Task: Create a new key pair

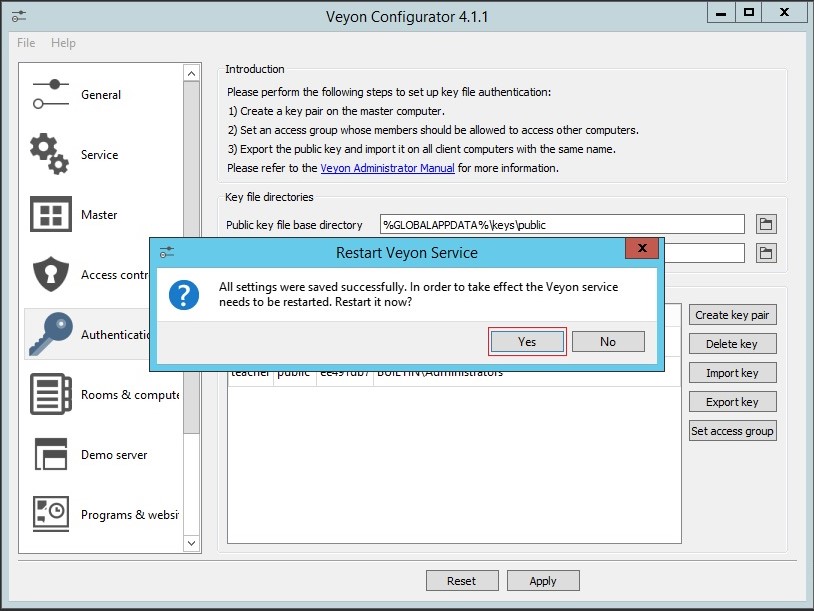Action: [x=732, y=314]
